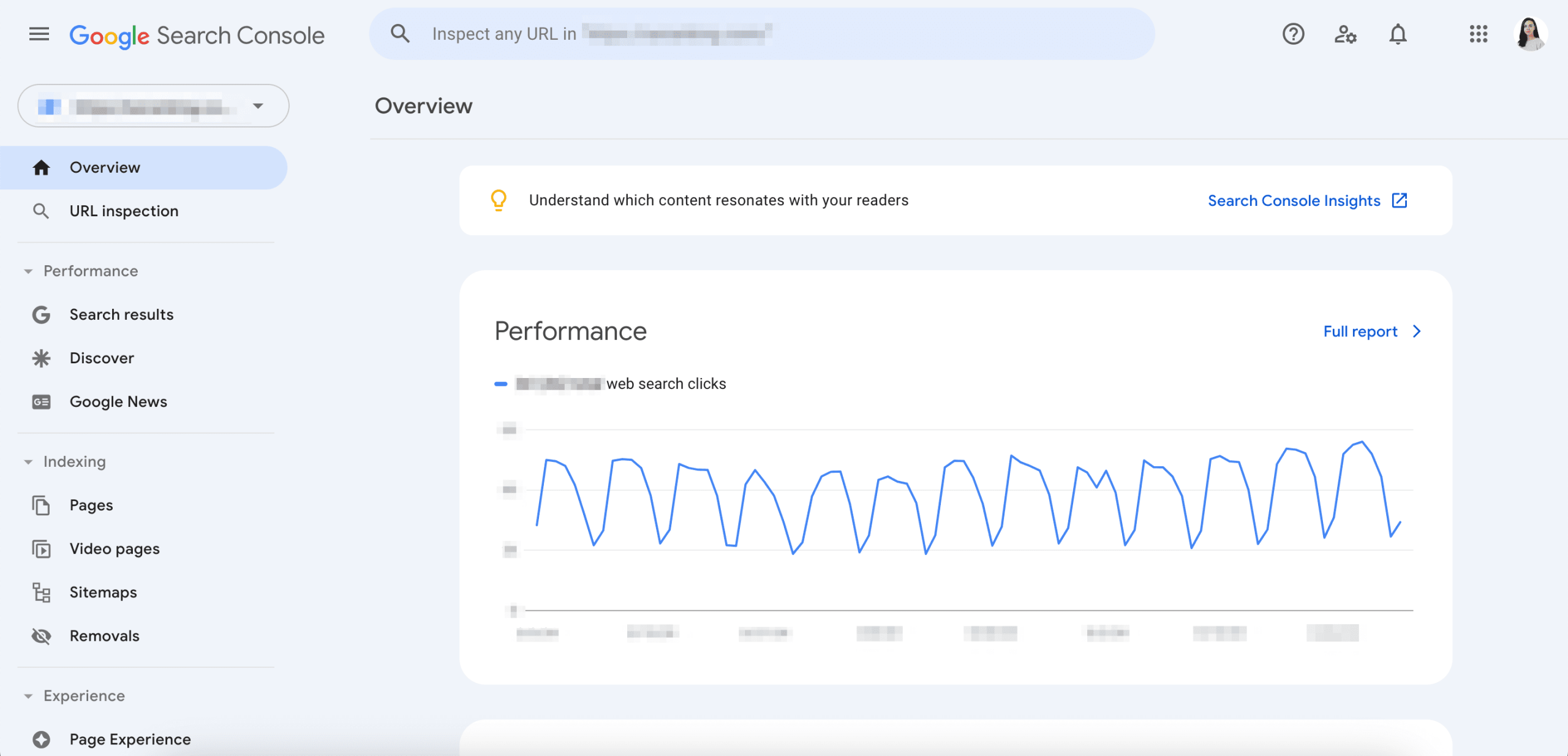
Task: Open the hamburger main menu
Action: pos(39,34)
